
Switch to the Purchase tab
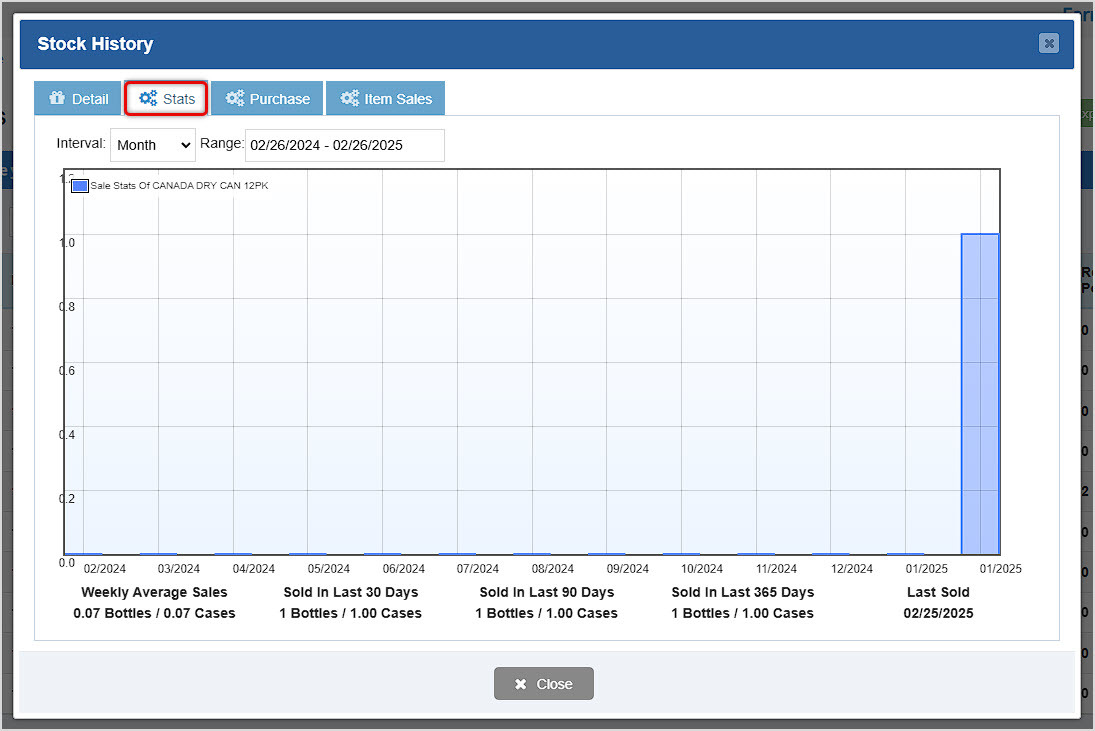[266, 98]
